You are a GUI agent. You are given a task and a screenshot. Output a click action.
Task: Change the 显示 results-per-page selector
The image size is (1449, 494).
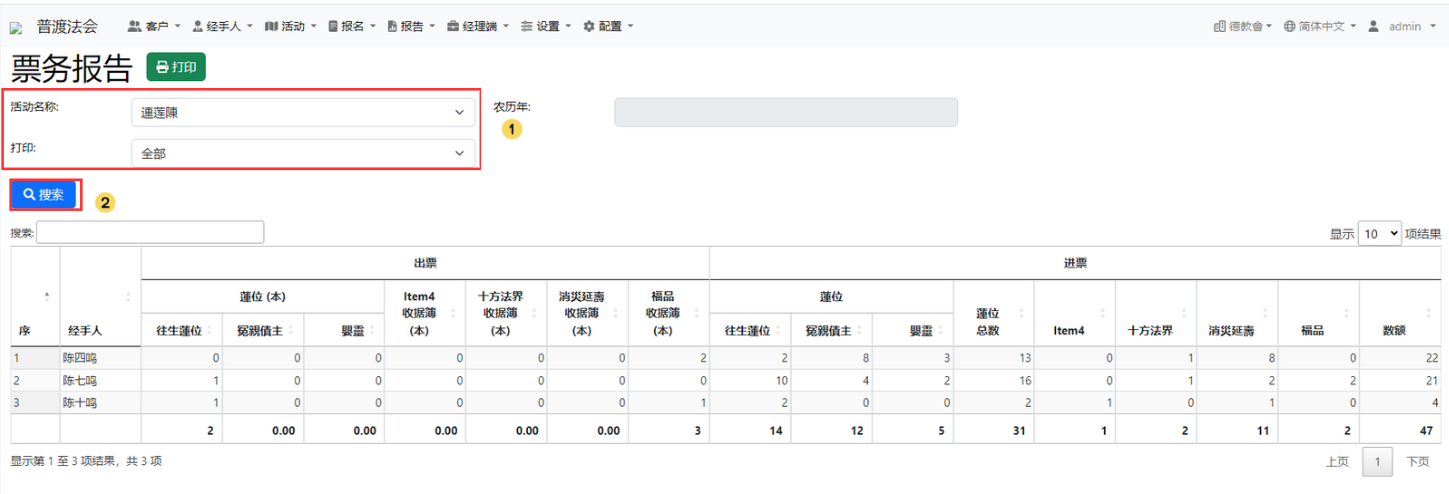pos(1379,234)
